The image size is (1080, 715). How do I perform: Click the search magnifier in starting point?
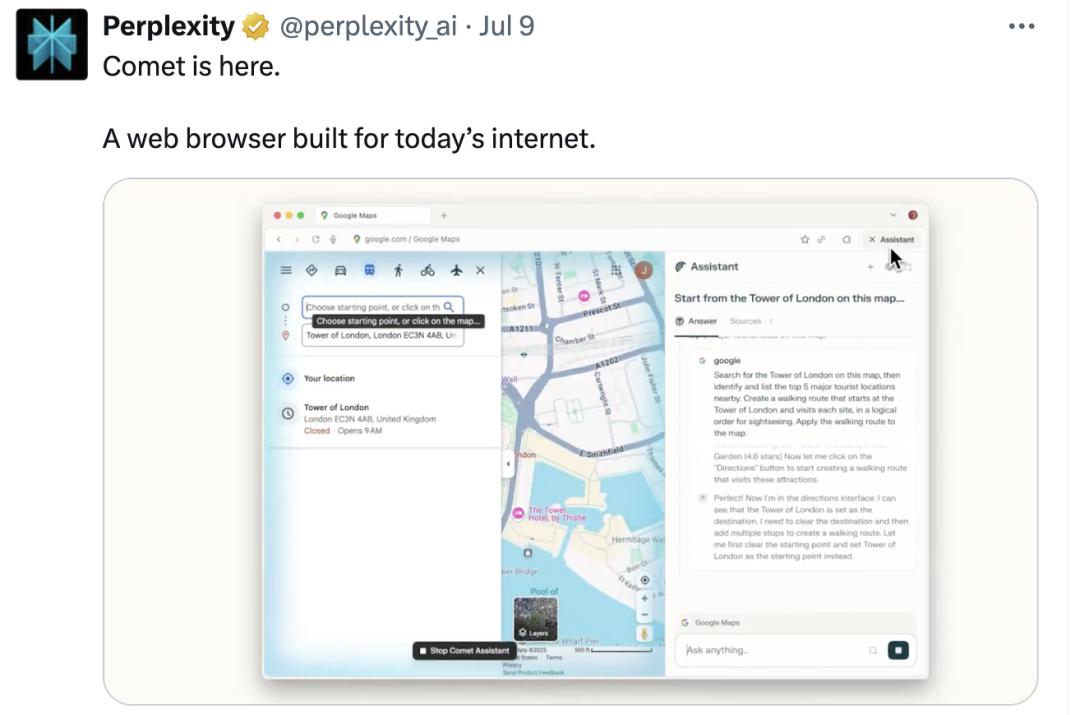(x=449, y=307)
